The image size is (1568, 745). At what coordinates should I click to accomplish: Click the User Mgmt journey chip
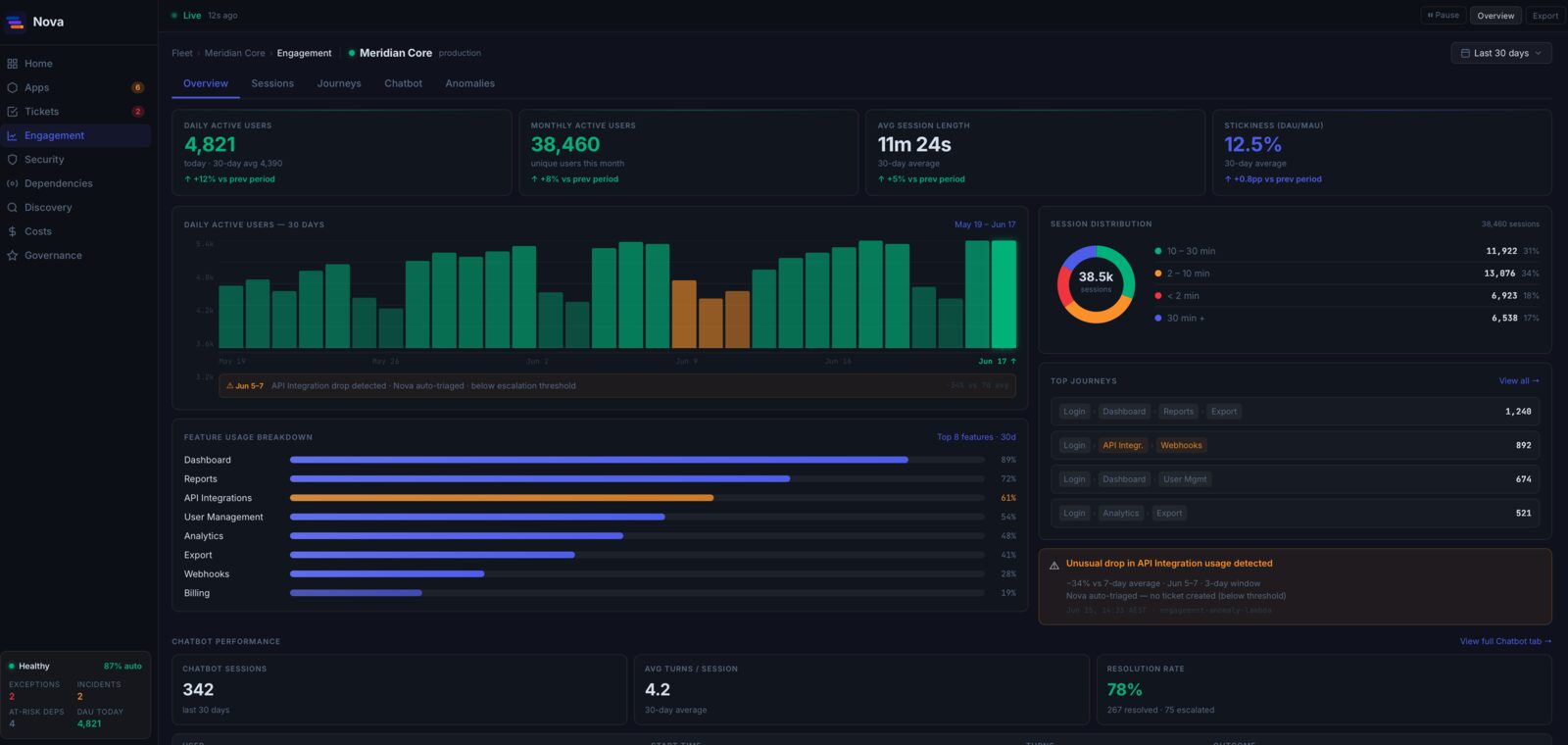click(1185, 479)
